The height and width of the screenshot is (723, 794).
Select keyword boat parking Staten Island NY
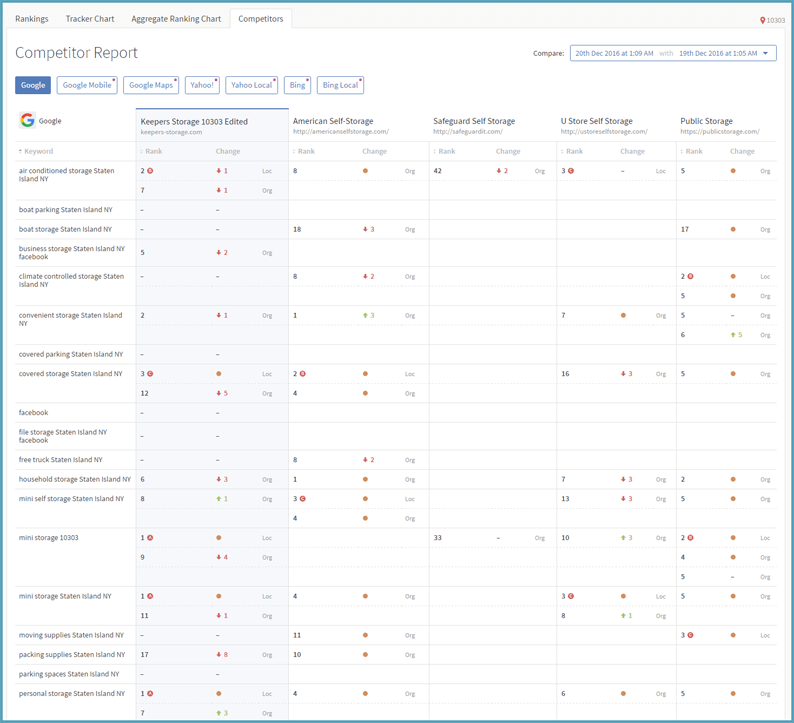tap(65, 210)
